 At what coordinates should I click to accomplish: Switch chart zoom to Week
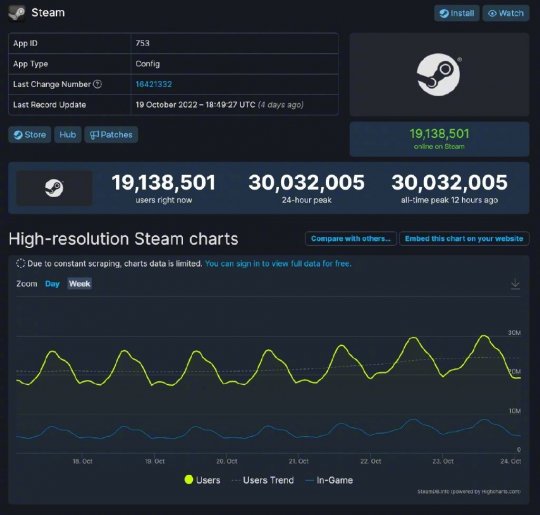coord(80,284)
